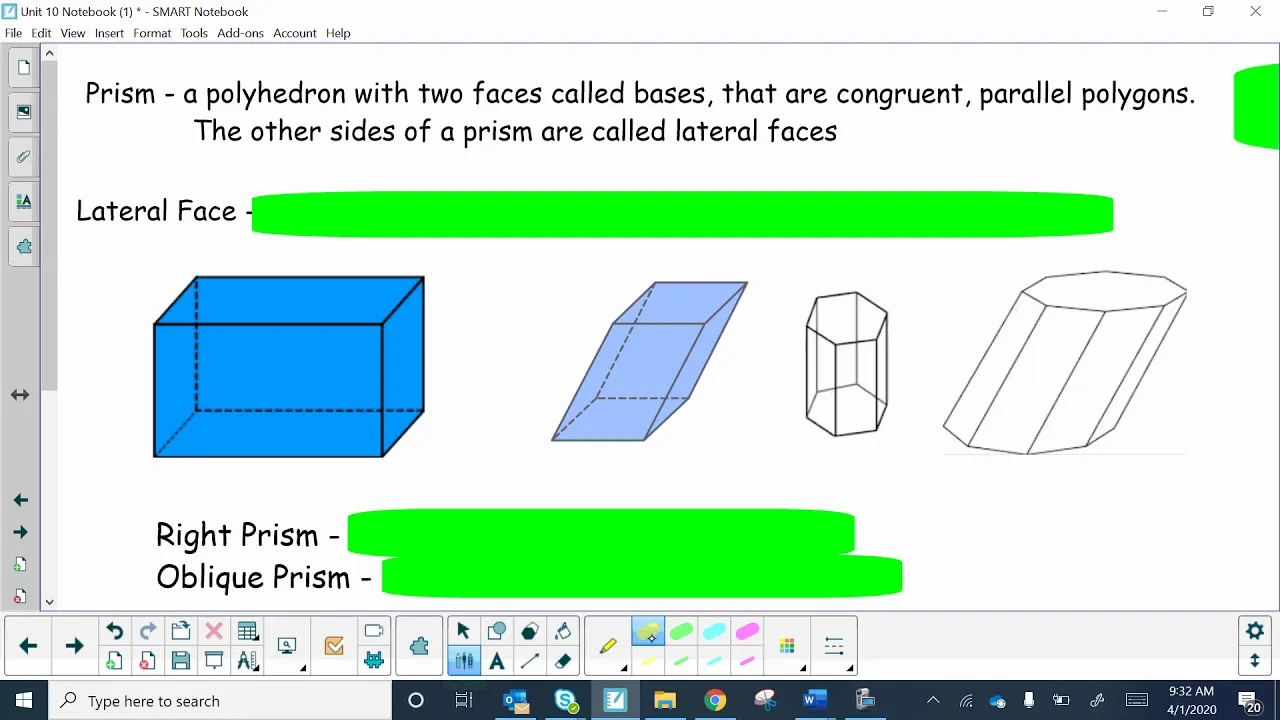Screen dimensions: 1280x720
Task: Open a file with the folder icon
Action: pyautogui.click(x=181, y=631)
